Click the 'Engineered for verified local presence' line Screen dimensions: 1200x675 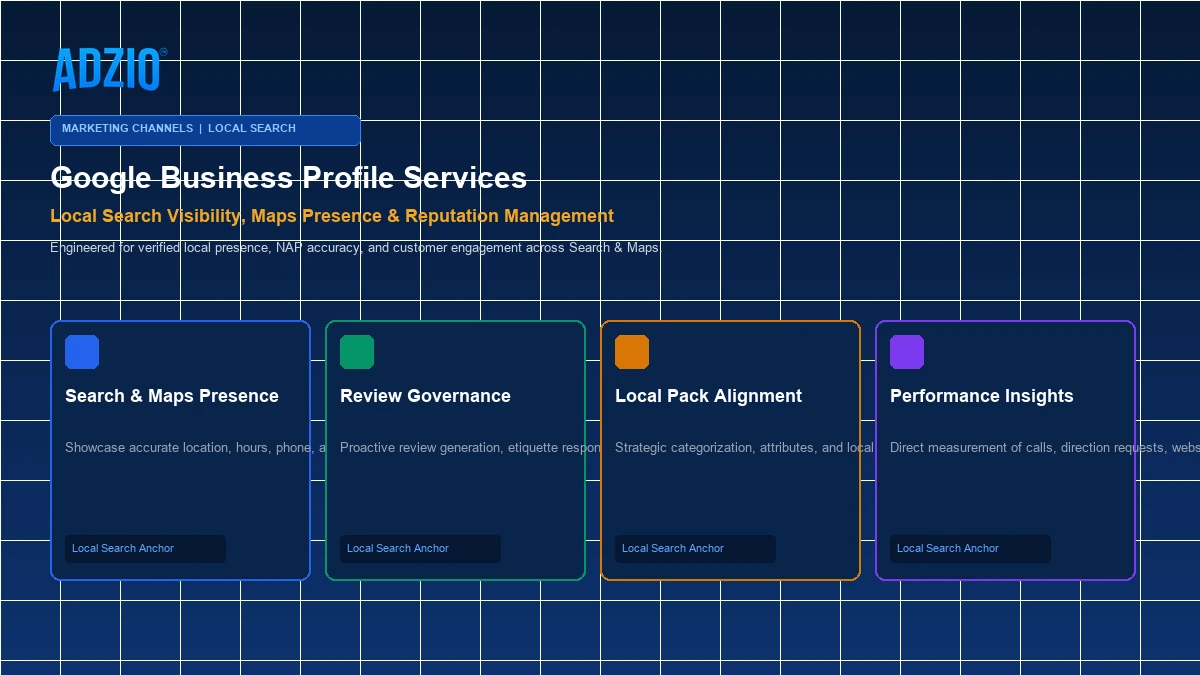pyautogui.click(x=354, y=247)
